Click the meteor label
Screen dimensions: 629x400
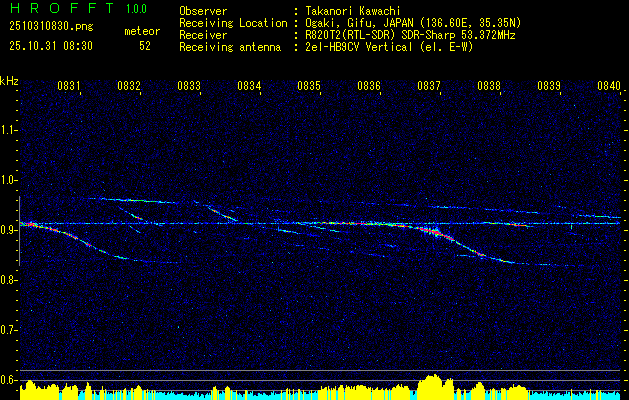(x=142, y=31)
